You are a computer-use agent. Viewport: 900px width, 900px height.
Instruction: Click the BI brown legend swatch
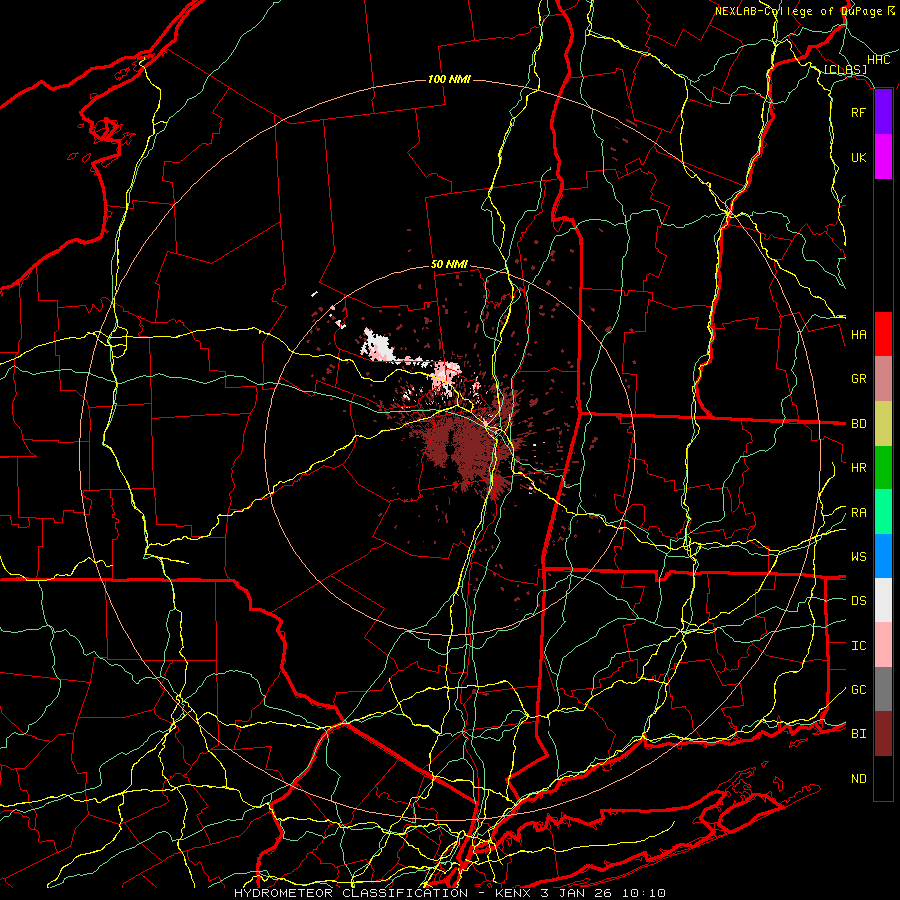pyautogui.click(x=883, y=734)
